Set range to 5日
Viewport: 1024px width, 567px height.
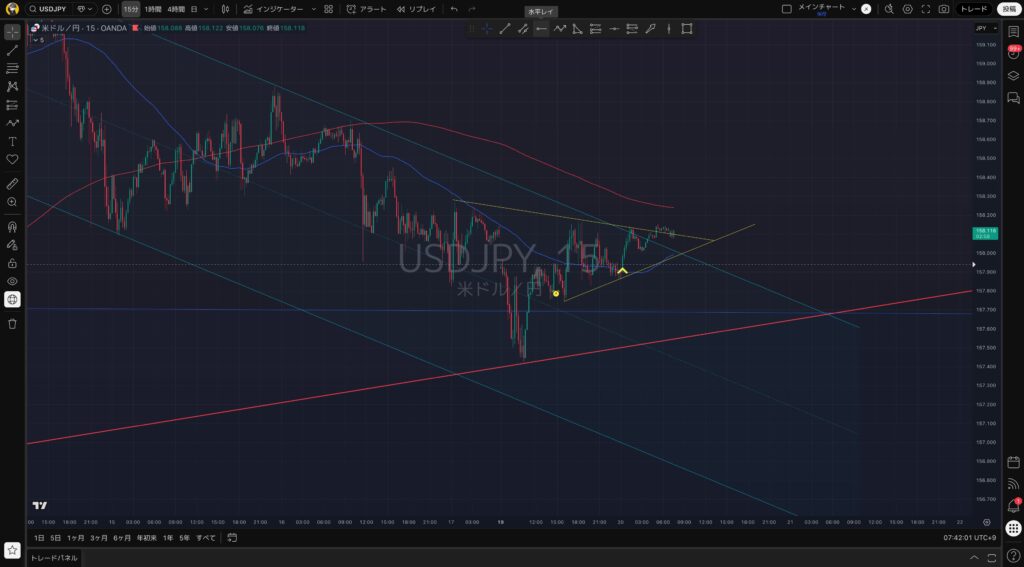tap(56, 538)
